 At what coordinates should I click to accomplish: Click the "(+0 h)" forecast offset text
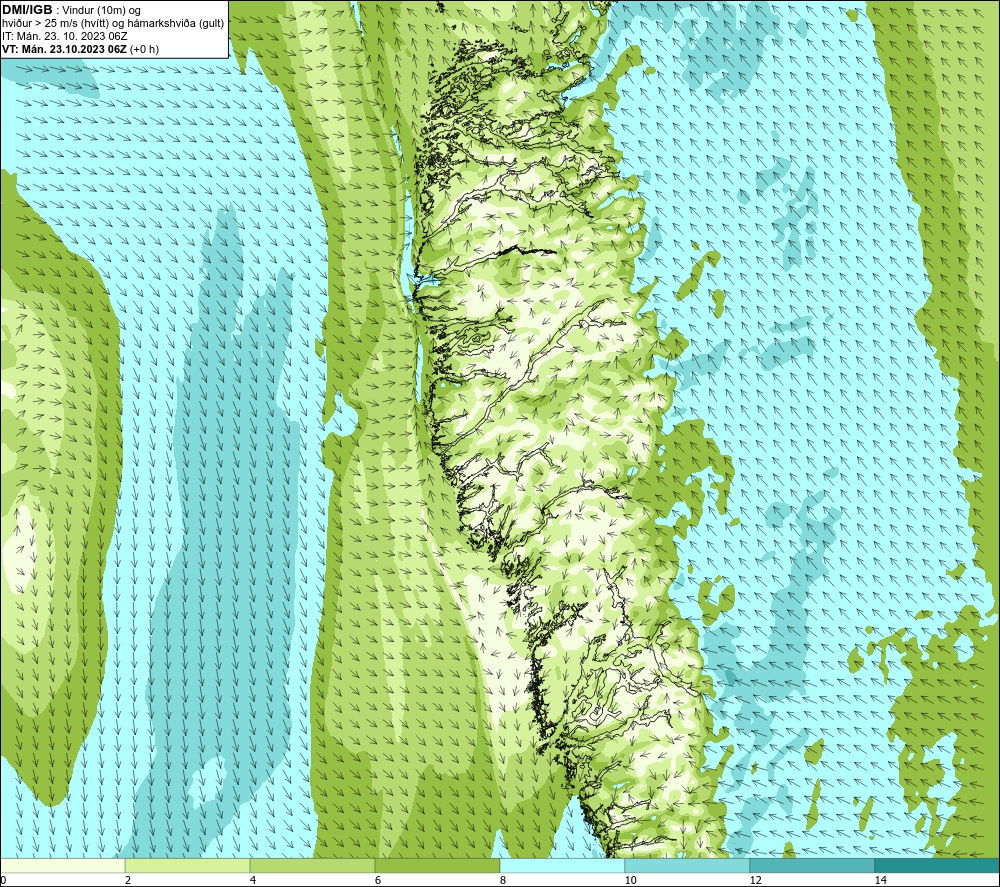point(144,49)
